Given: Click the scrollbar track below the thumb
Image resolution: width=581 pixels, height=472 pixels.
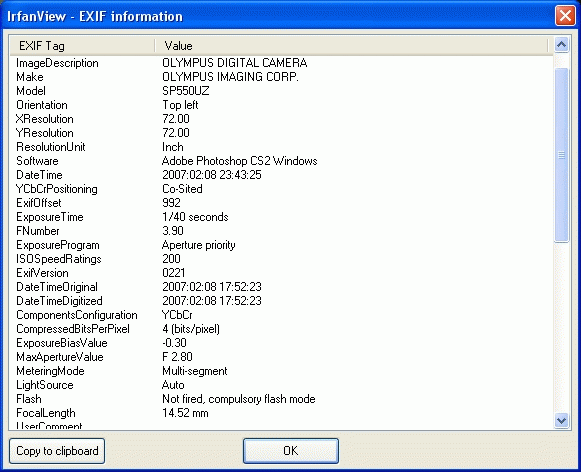Looking at the screenshot, I should tap(561, 328).
